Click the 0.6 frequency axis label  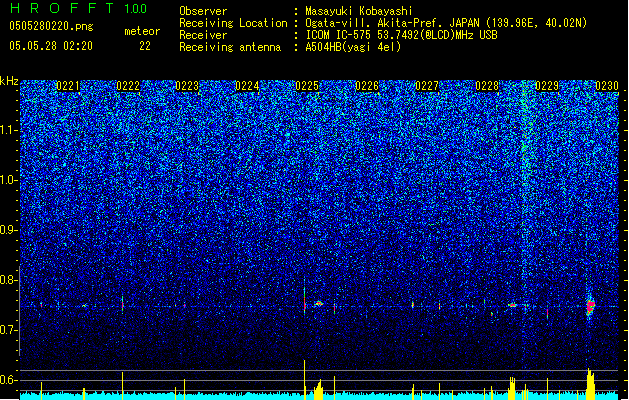point(8,380)
